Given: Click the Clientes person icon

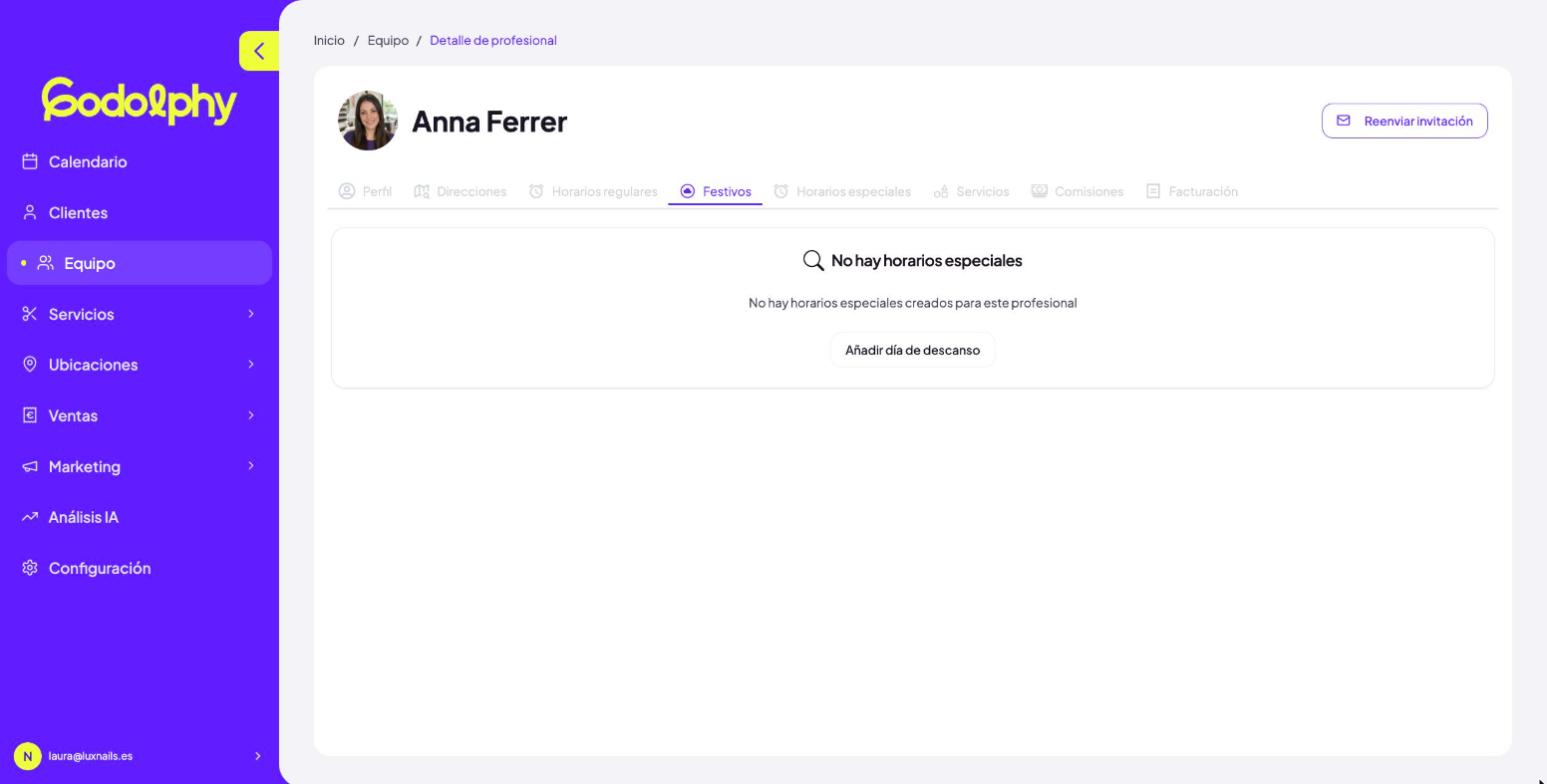Looking at the screenshot, I should [30, 213].
